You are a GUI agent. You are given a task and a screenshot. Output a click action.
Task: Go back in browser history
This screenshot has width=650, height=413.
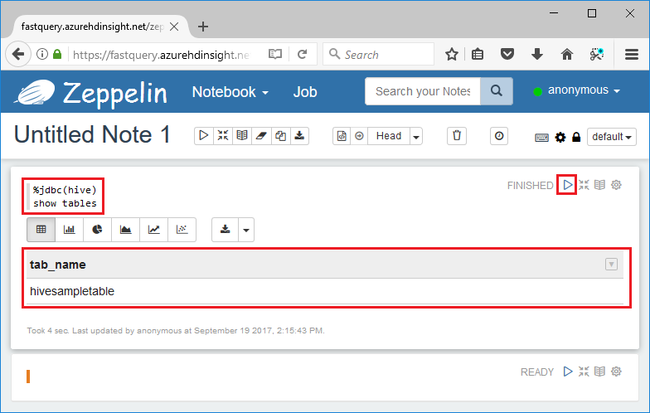pyautogui.click(x=18, y=54)
